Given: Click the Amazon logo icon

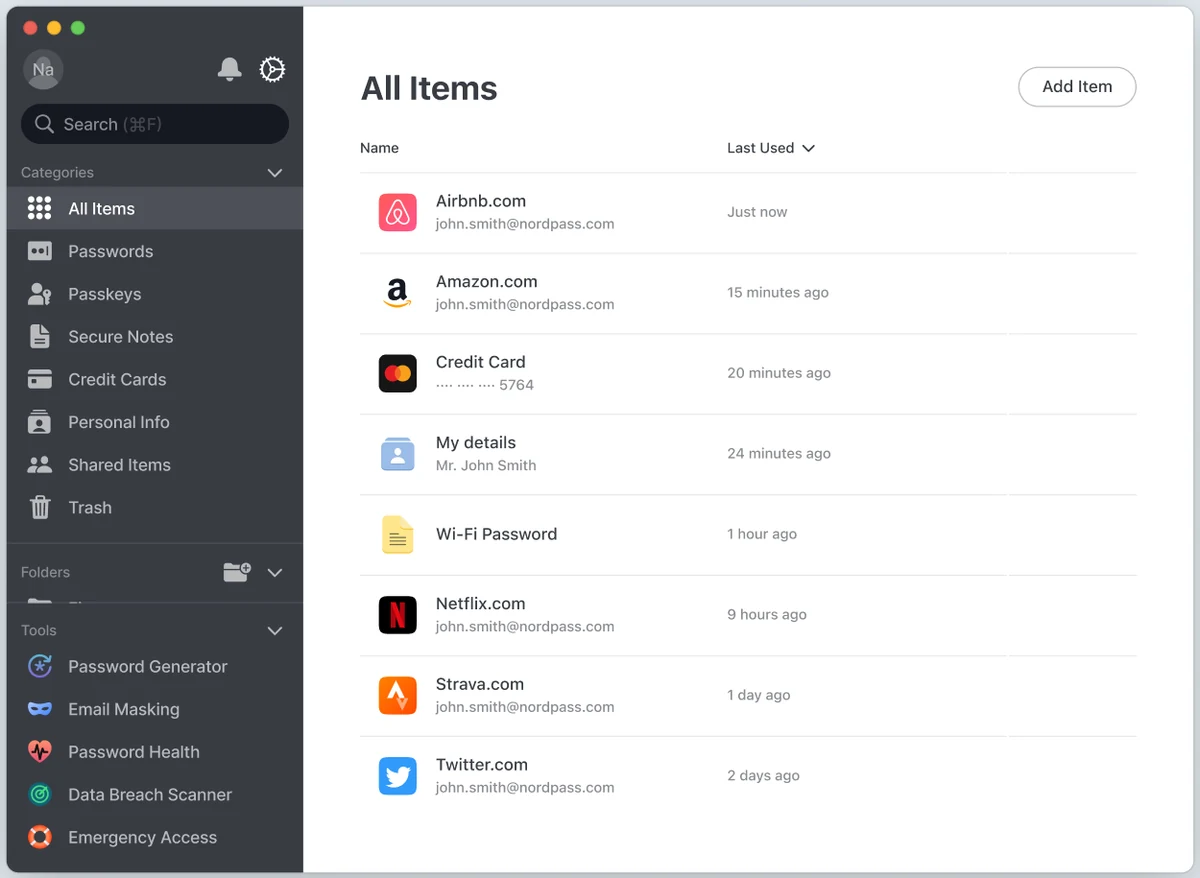Looking at the screenshot, I should click(x=397, y=293).
